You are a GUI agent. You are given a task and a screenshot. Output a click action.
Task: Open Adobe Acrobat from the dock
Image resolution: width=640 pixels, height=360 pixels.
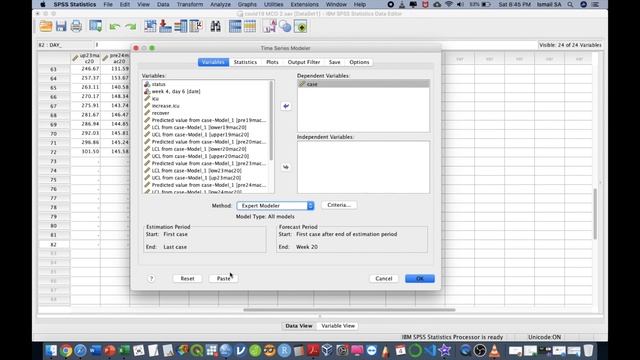[x=313, y=350]
